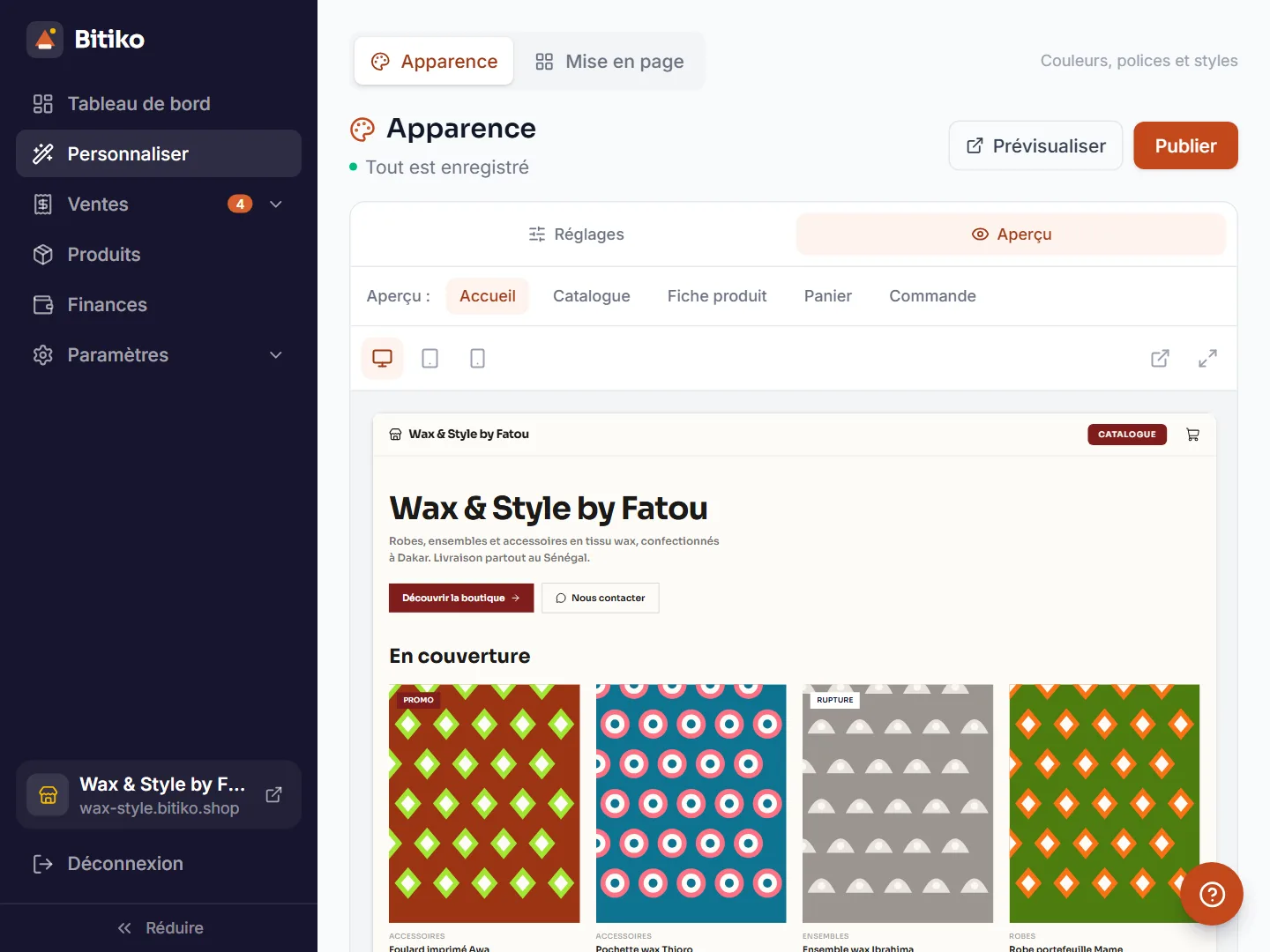1270x952 pixels.
Task: Go to Produits in the sidebar
Action: (x=159, y=255)
